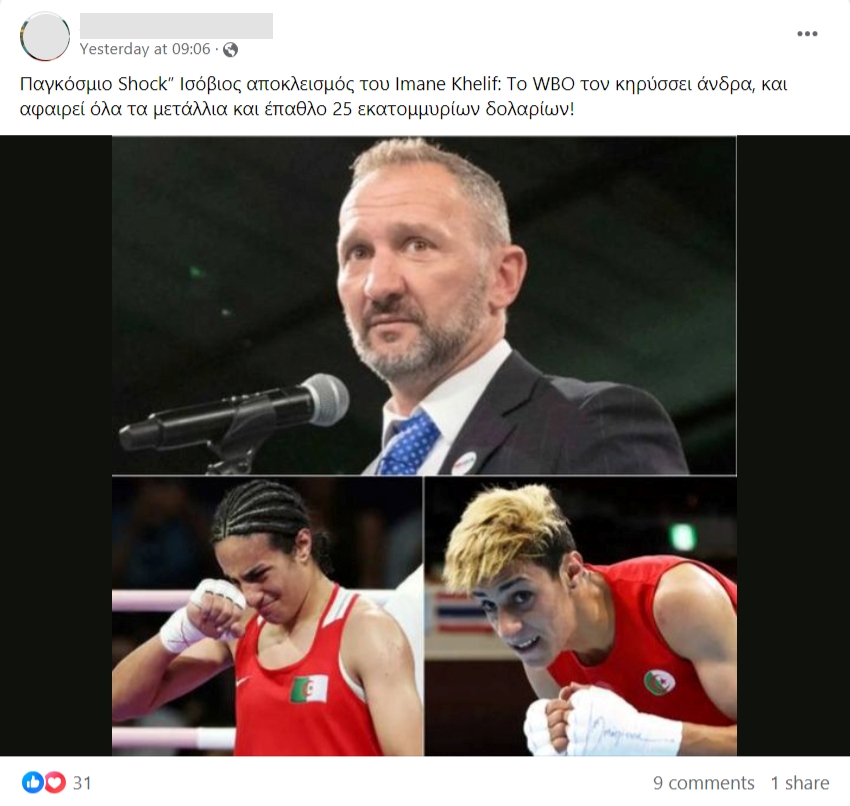The image size is (850, 806).
Task: Open the 9 comments link
Action: click(x=704, y=783)
